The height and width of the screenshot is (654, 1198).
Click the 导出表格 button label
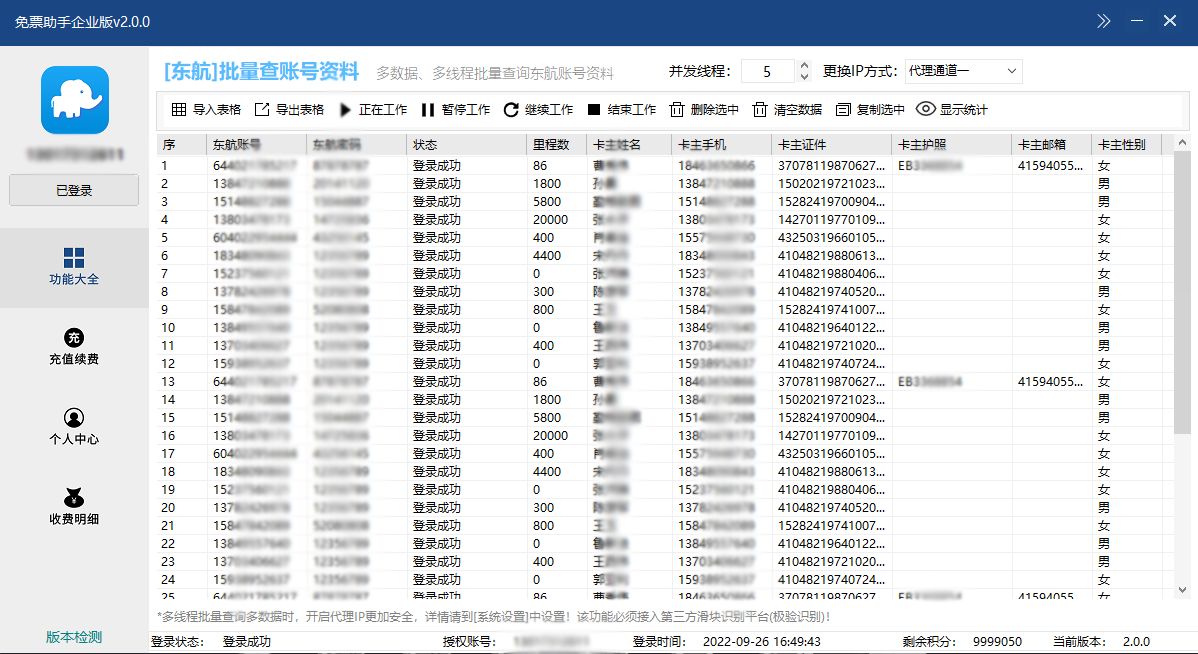(x=300, y=110)
